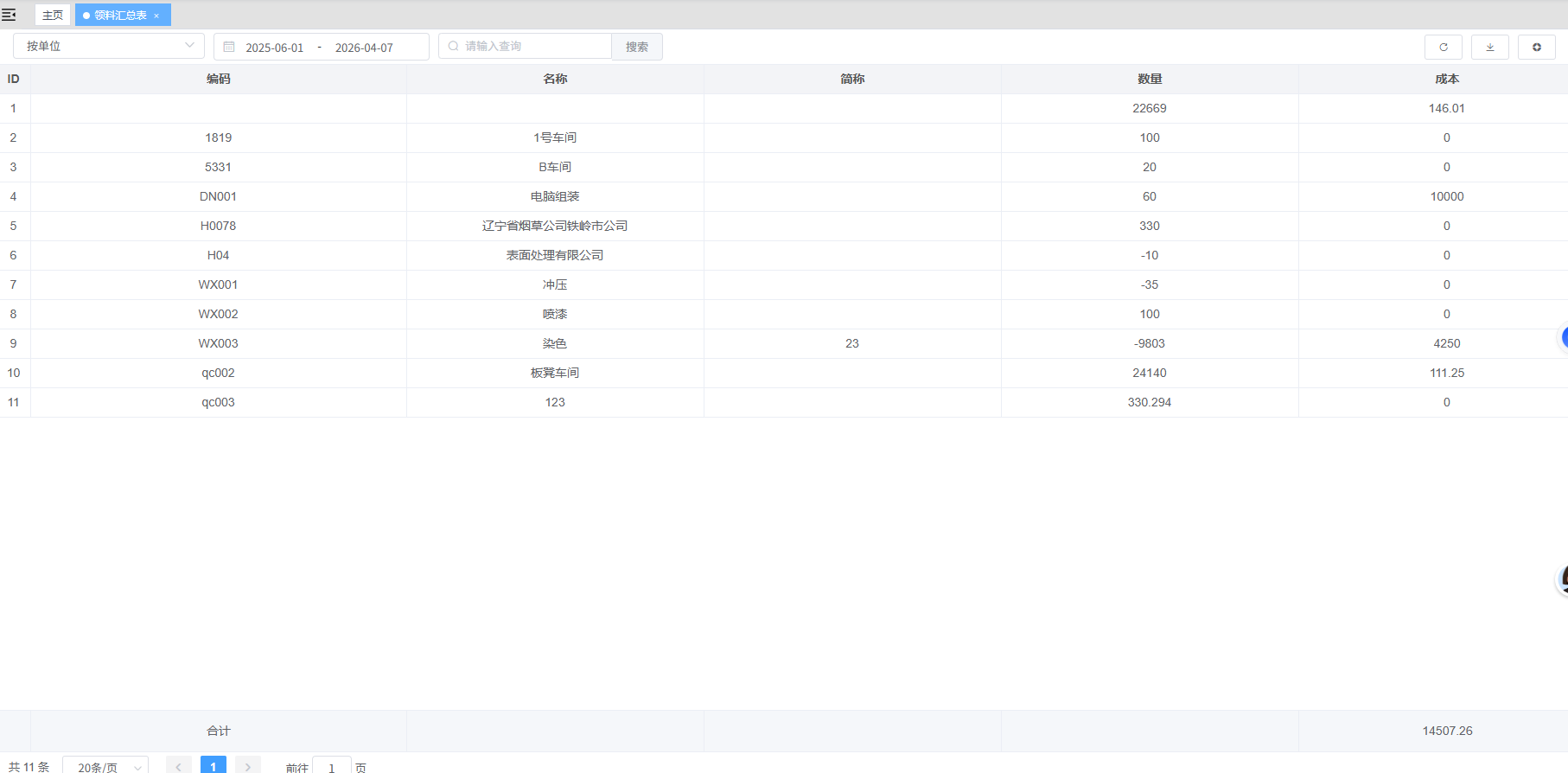Select the 领料汇总表 tab
Viewport: 1568px width, 773px height.
119,15
